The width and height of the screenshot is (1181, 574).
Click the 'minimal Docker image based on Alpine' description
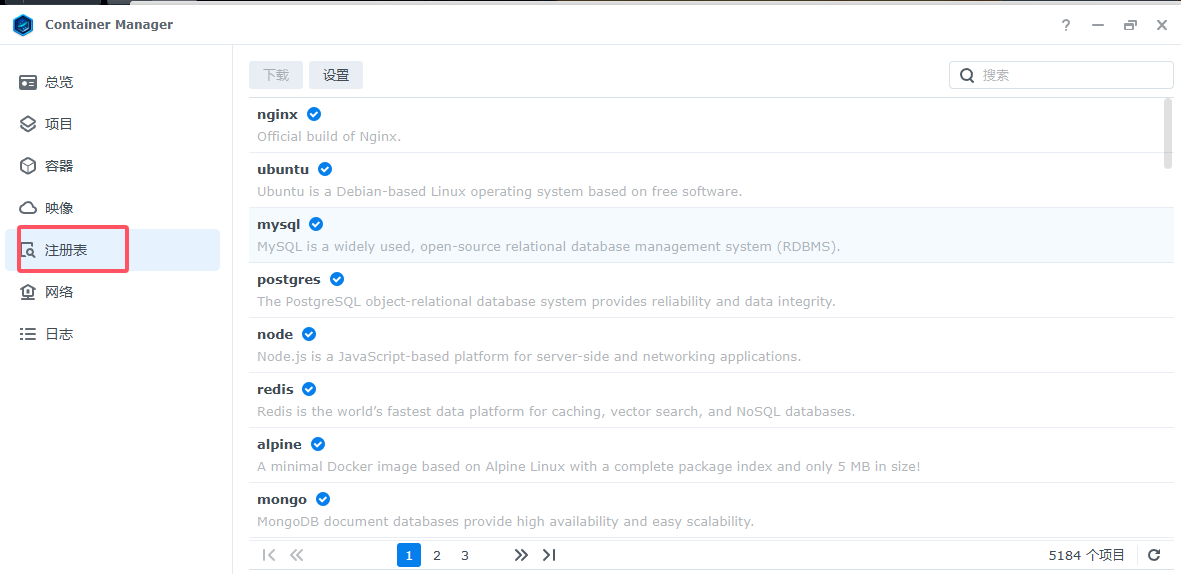[x=588, y=466]
